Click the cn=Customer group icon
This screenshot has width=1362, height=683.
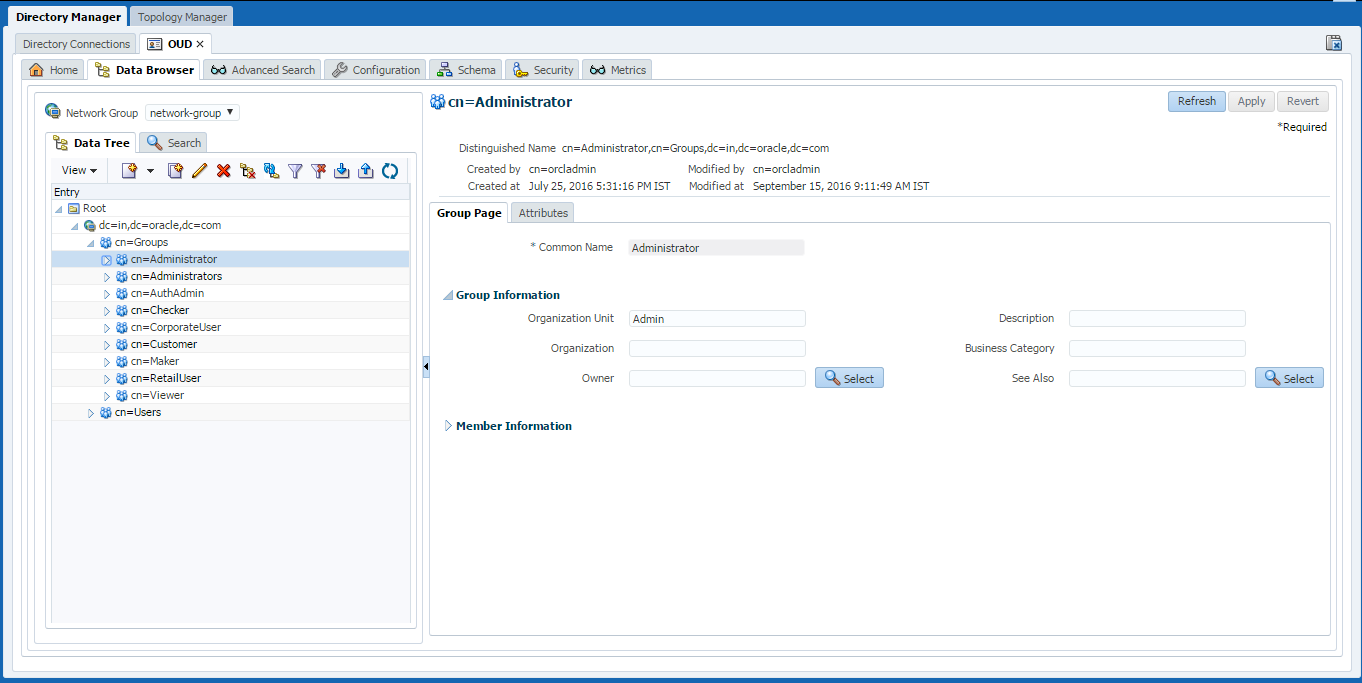(122, 344)
